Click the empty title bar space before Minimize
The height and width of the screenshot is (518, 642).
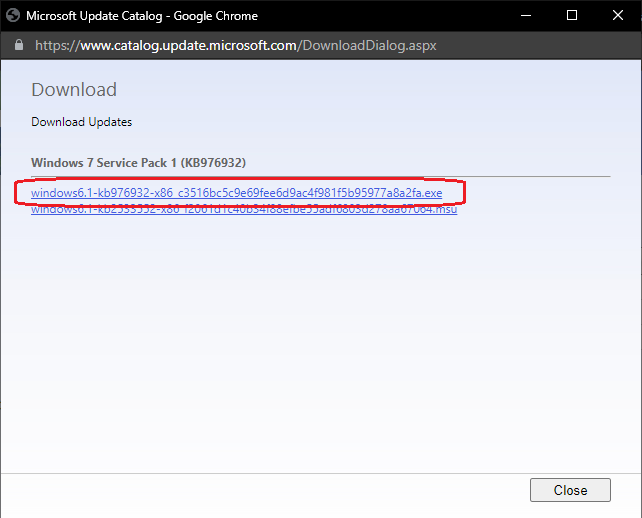coord(400,16)
